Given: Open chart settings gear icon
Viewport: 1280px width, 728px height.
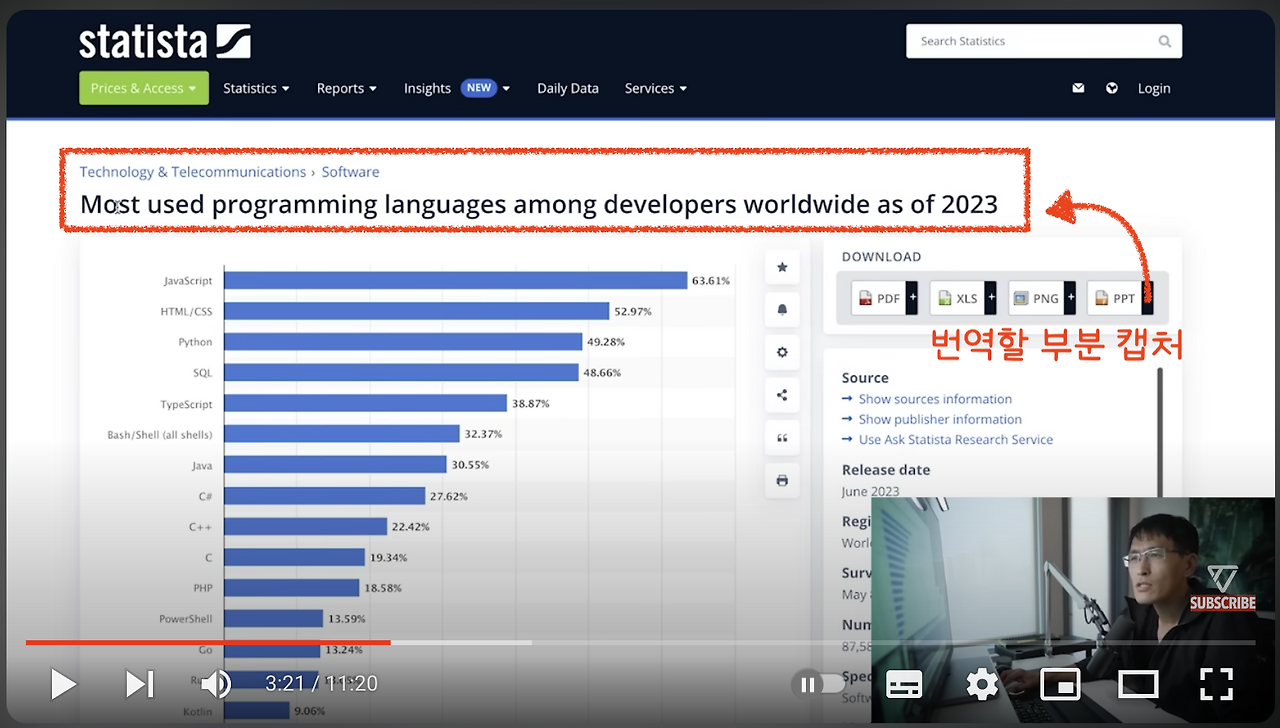Looking at the screenshot, I should (782, 352).
